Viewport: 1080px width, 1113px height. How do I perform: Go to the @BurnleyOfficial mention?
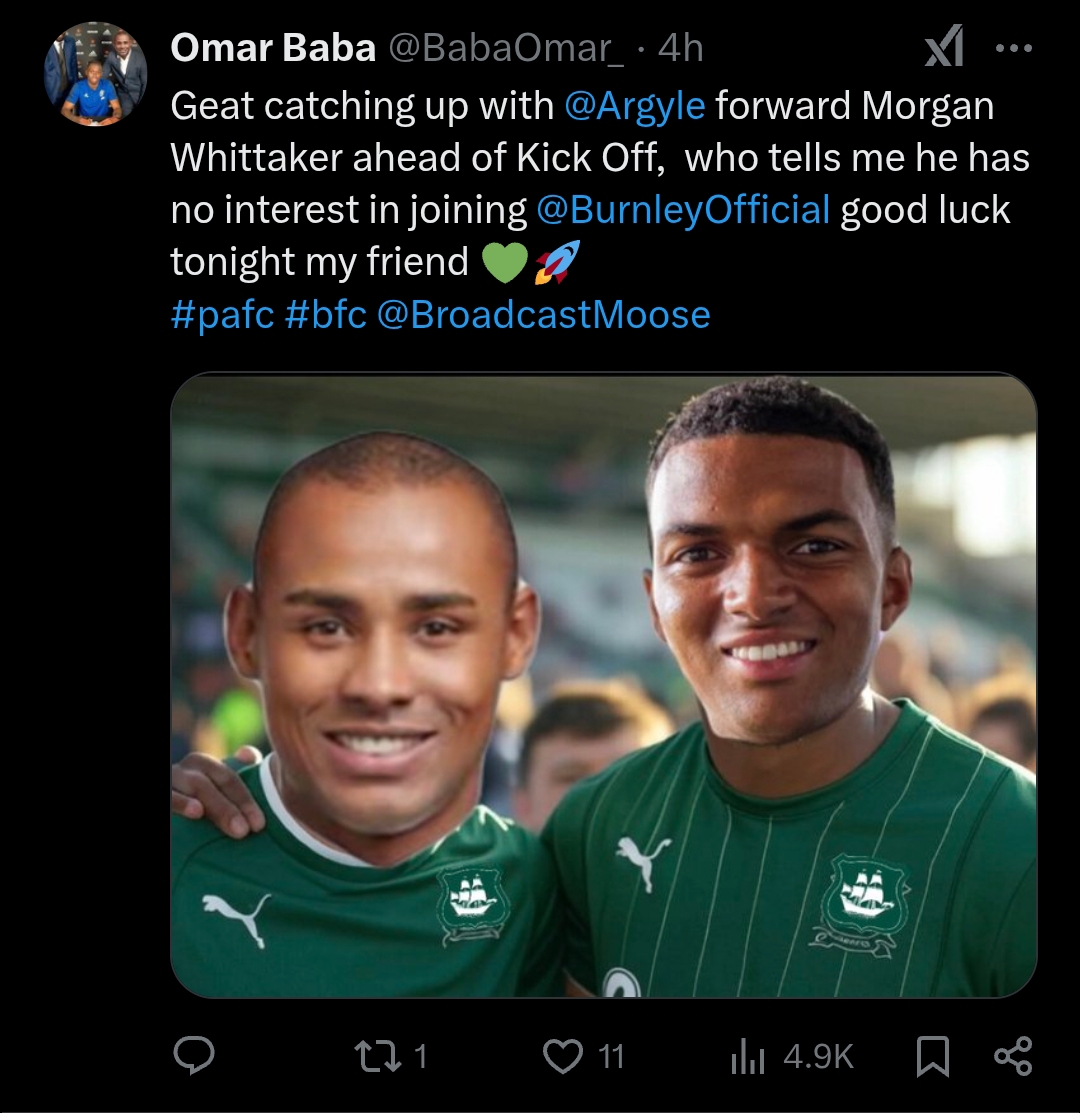[683, 210]
